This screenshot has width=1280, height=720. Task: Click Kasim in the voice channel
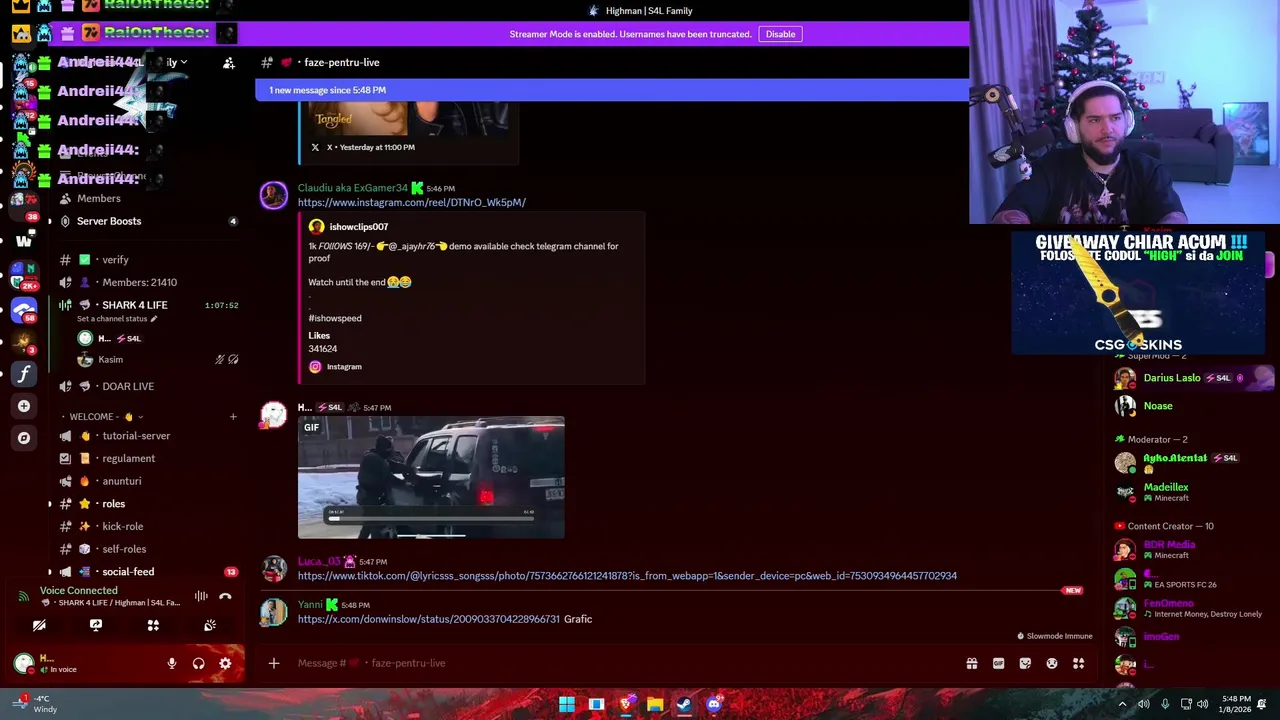coord(110,360)
